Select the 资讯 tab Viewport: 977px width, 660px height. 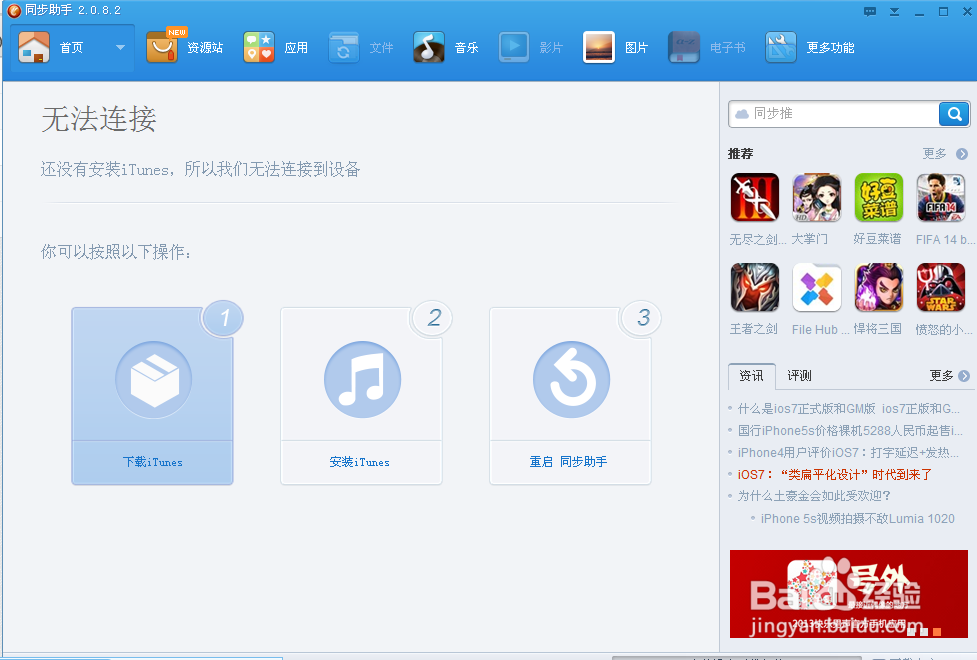[x=751, y=375]
